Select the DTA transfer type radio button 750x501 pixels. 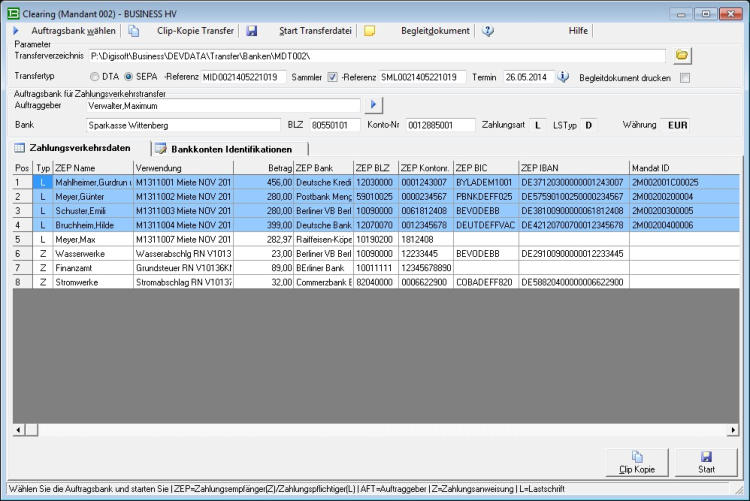95,77
